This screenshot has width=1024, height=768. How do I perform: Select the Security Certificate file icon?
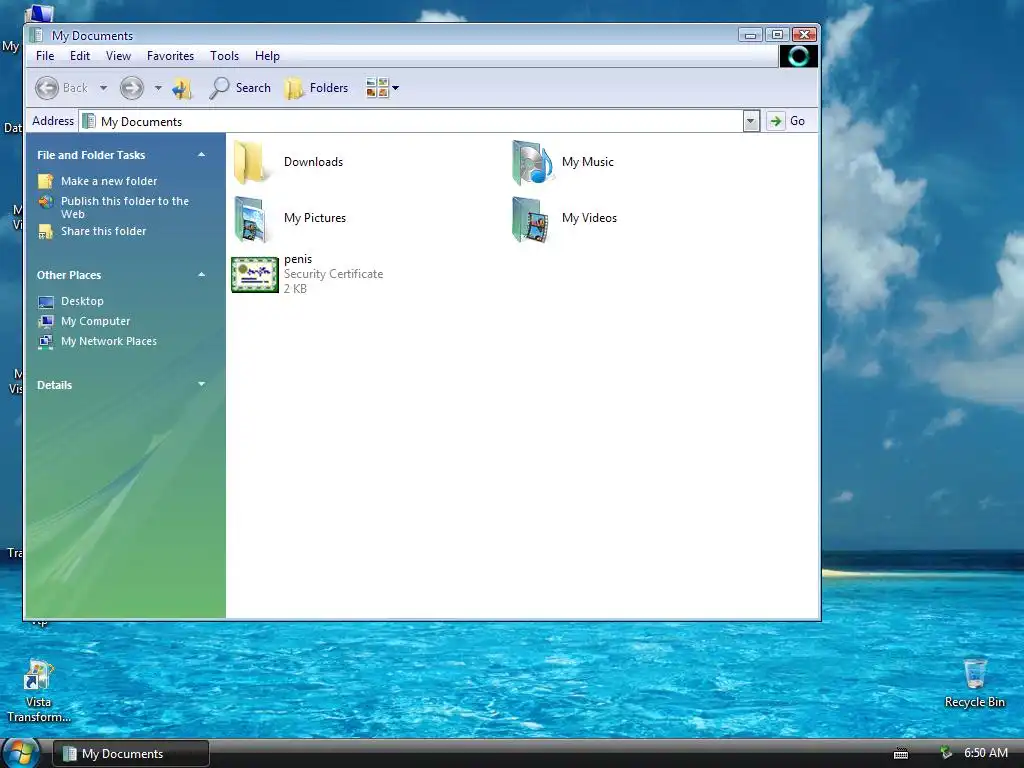255,274
